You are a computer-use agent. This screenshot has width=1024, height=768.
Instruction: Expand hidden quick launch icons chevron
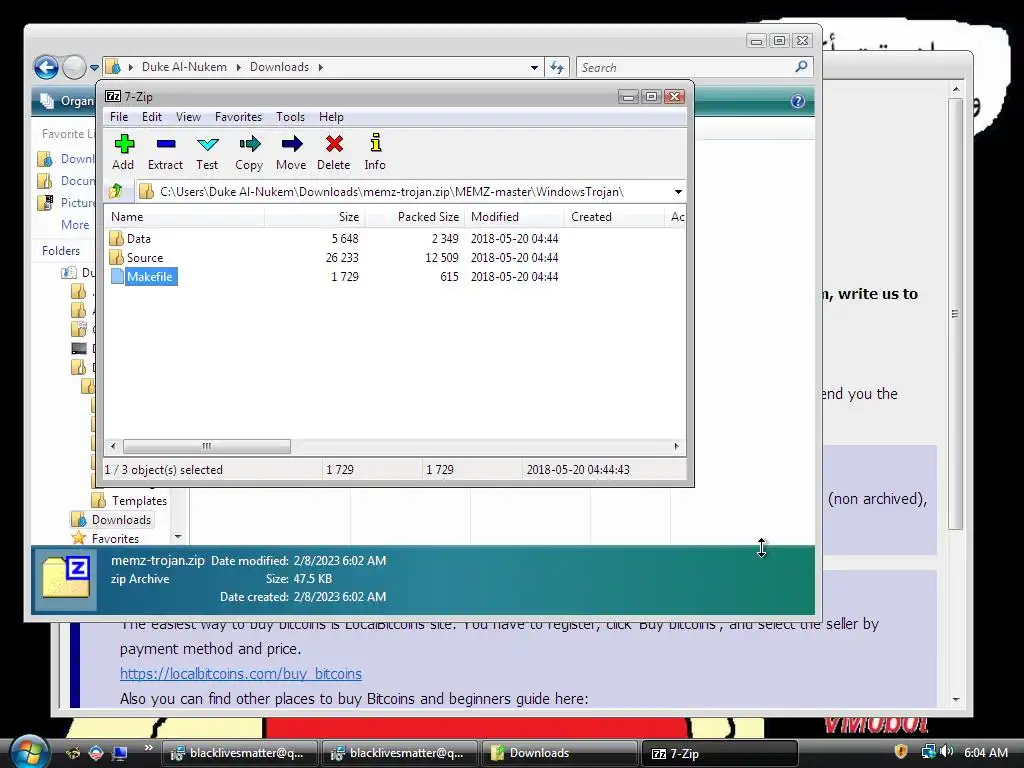(148, 748)
